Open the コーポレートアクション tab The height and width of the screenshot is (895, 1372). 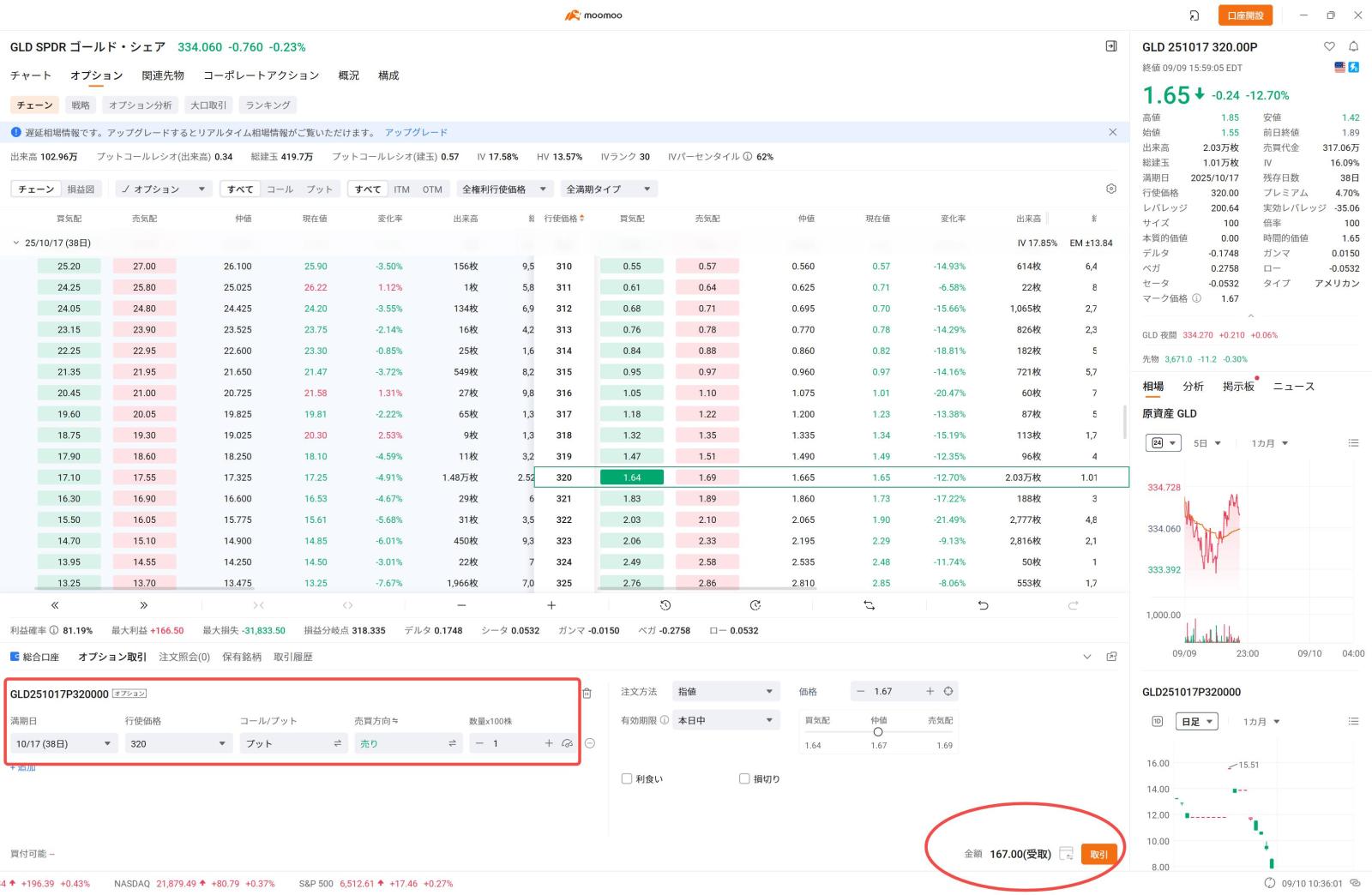pyautogui.click(x=262, y=75)
